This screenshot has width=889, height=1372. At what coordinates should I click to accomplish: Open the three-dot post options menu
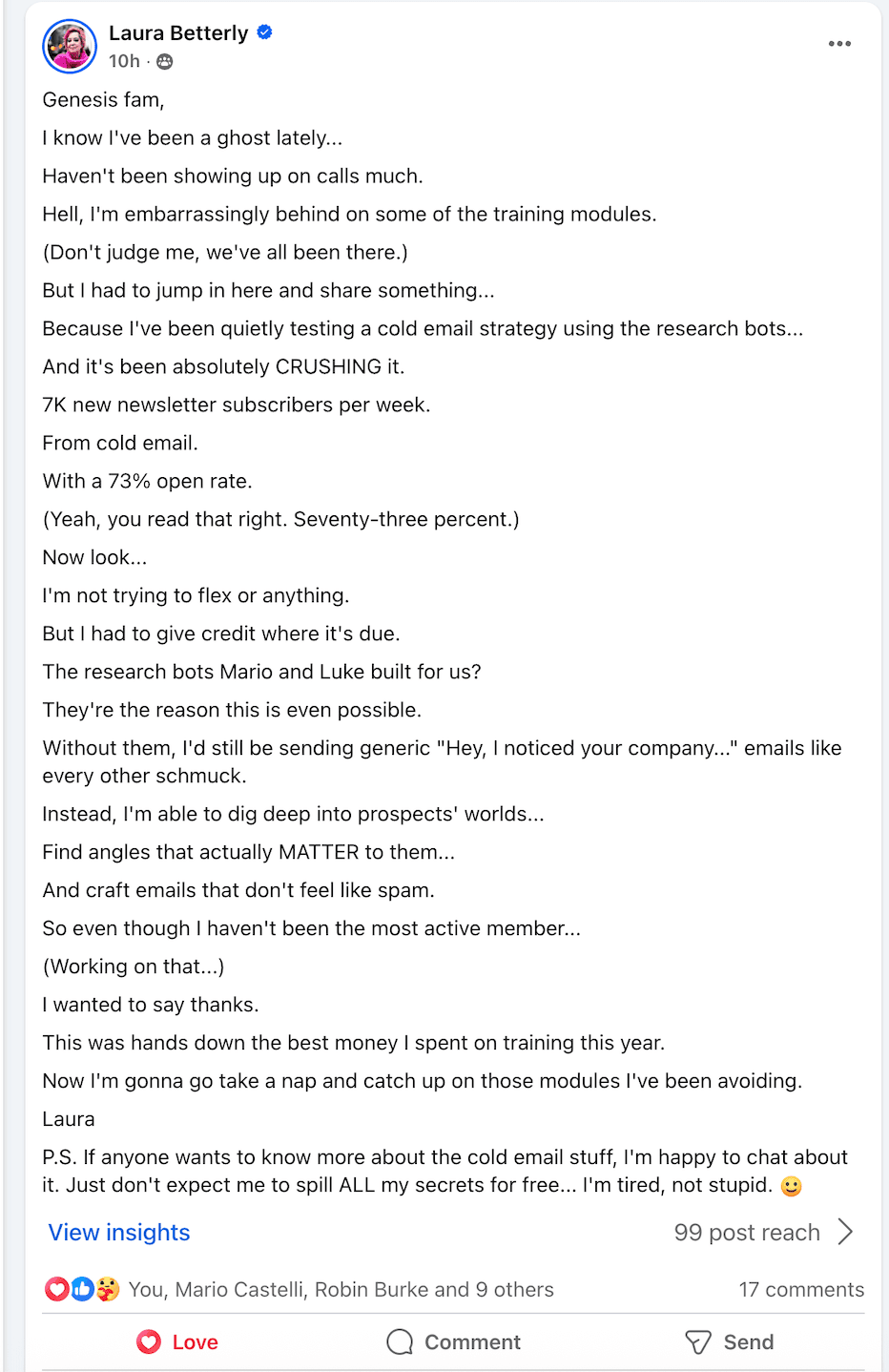[839, 44]
